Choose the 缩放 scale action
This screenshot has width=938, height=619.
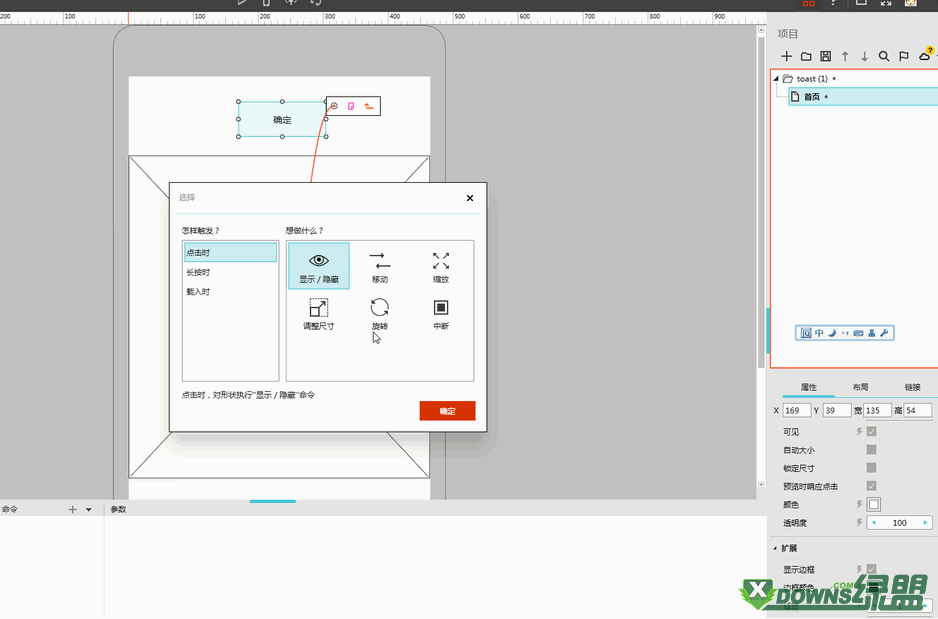click(x=441, y=266)
